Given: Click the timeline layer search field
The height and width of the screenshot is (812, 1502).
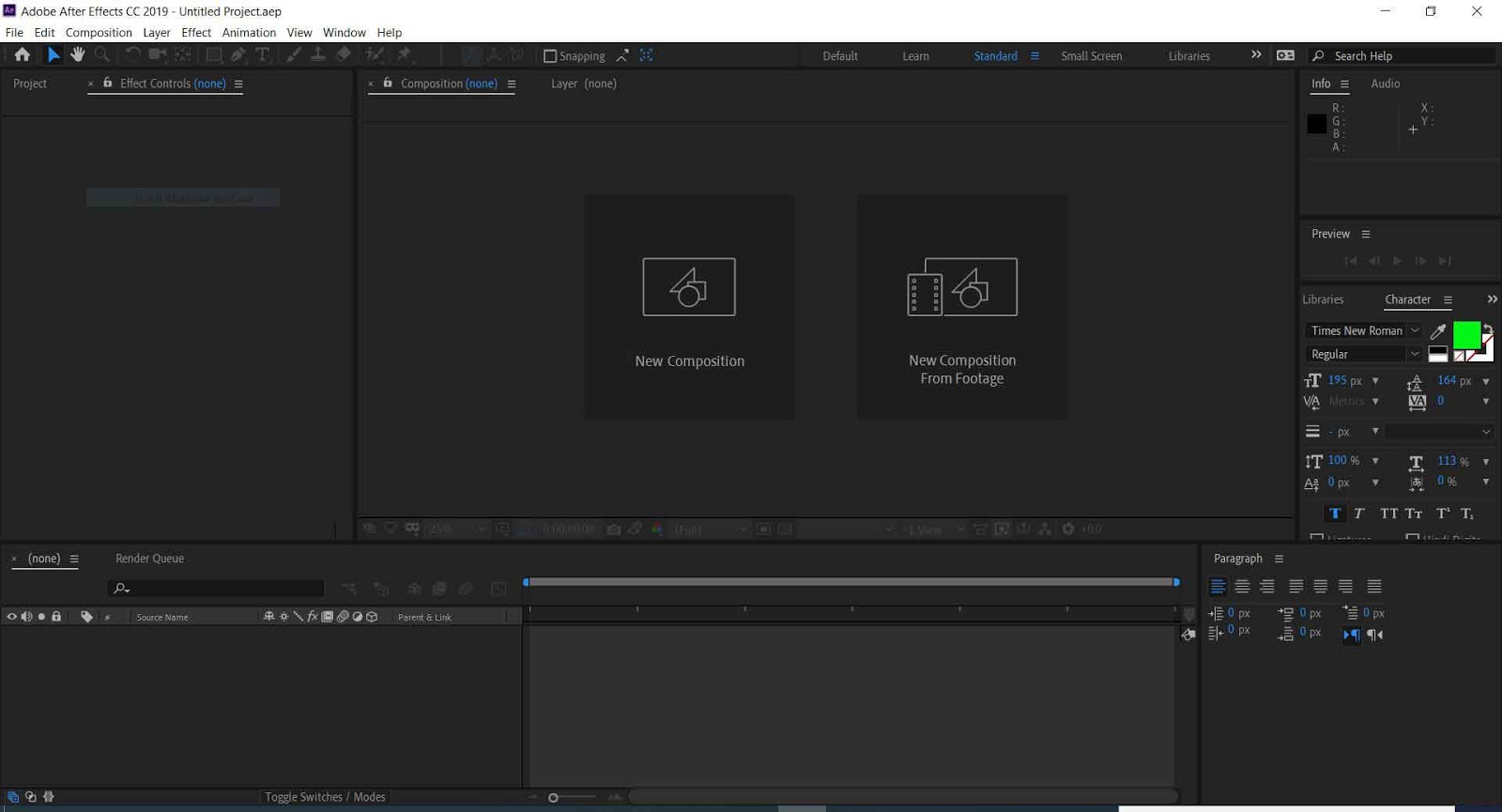Looking at the screenshot, I should 216,589.
